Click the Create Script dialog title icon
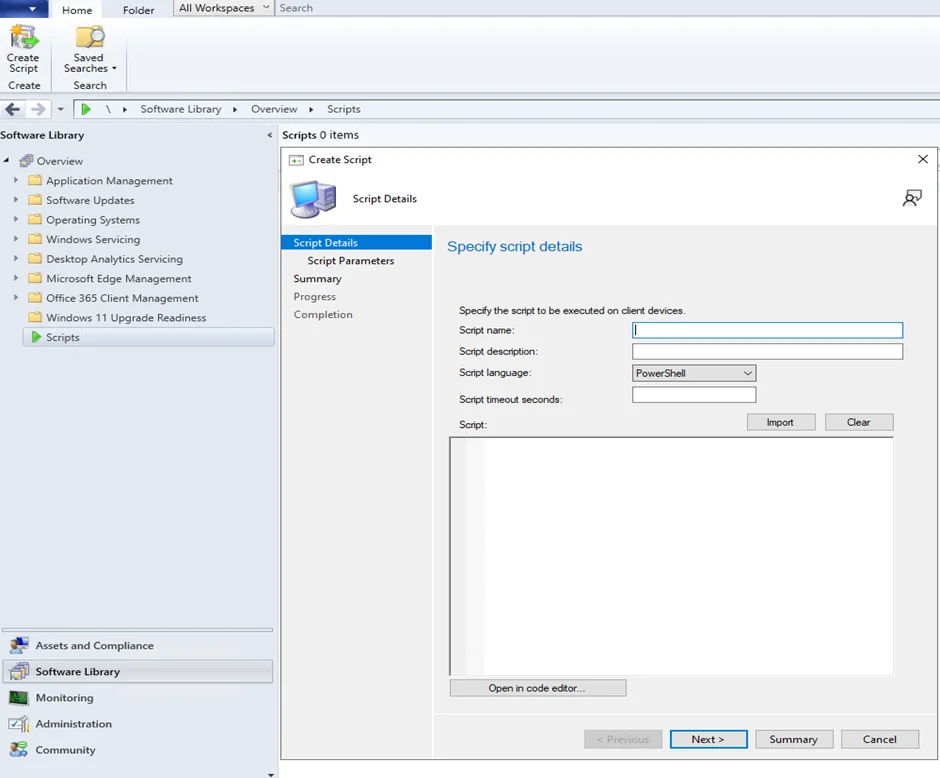The image size is (940, 778). coord(296,160)
